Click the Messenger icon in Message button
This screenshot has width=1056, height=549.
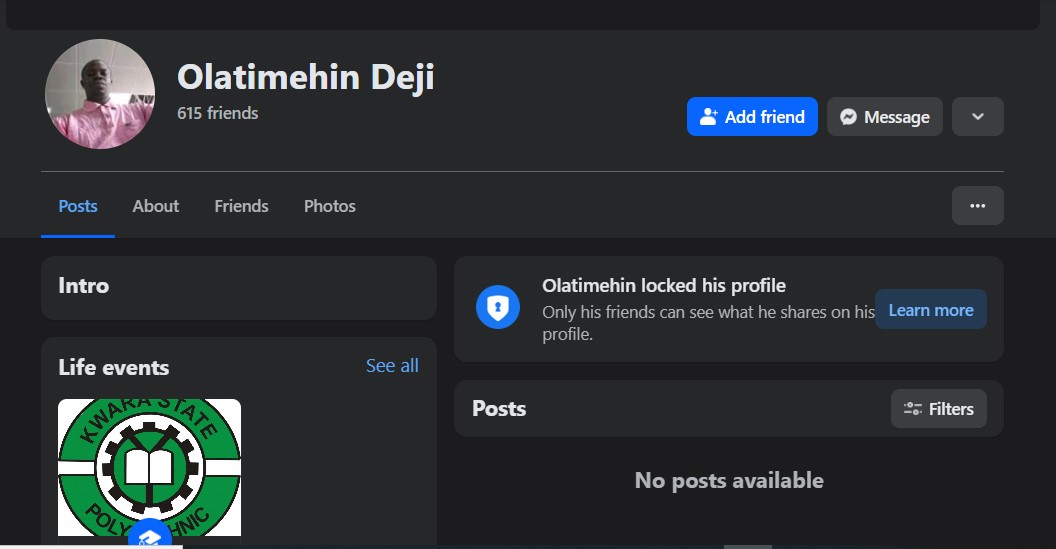click(x=848, y=117)
